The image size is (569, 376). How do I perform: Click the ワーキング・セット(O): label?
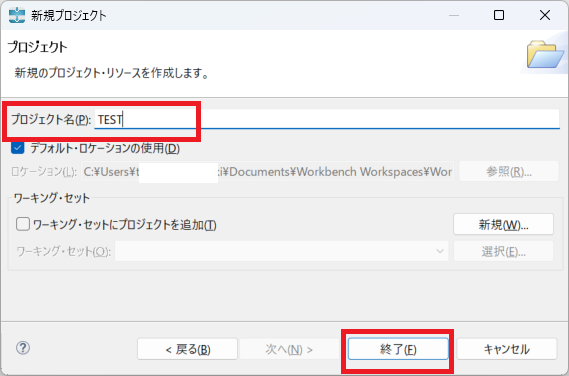tap(64, 251)
